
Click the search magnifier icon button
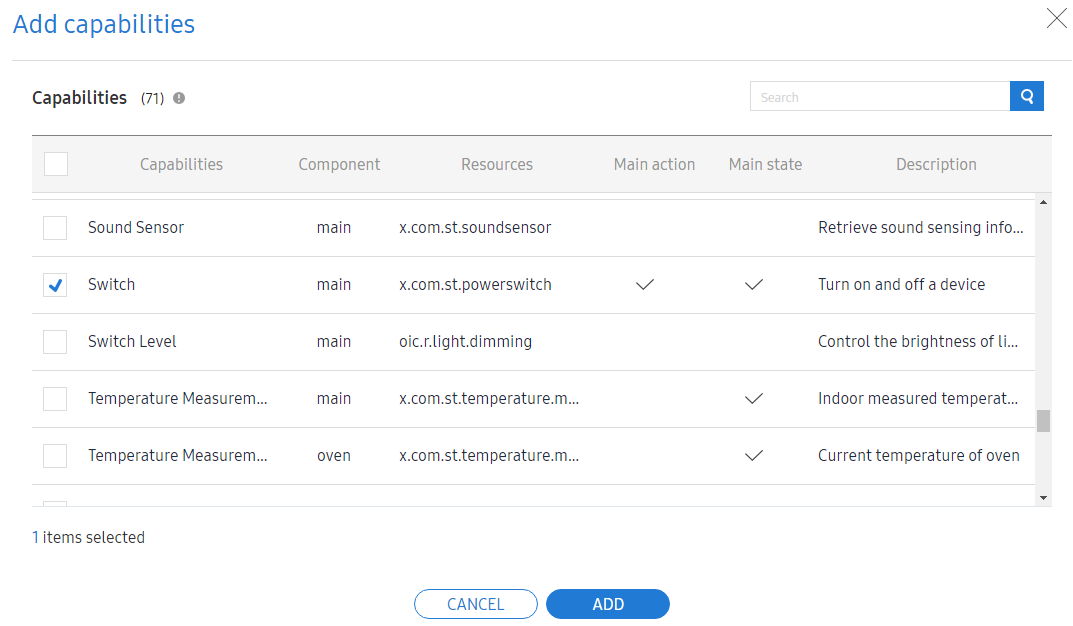(1027, 96)
